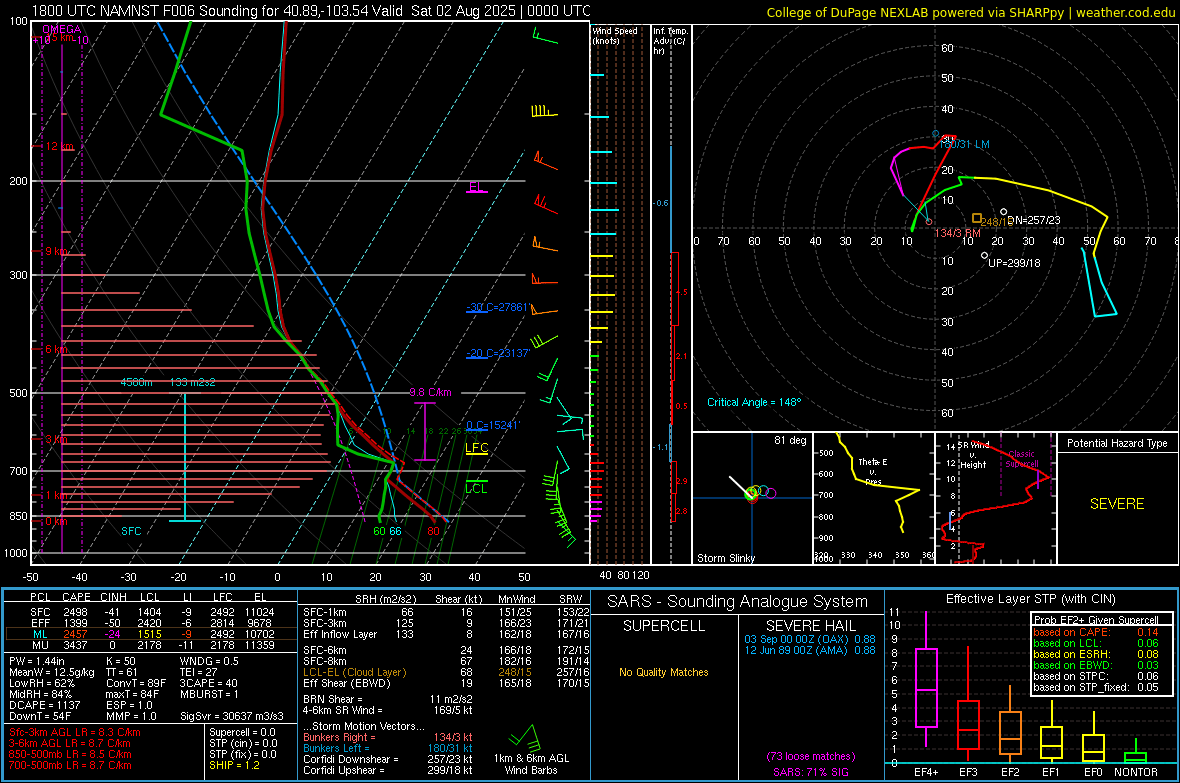Select the 'Eff Shear (EBWD)' row
Viewport: 1180px width, 783px height.
446,683
